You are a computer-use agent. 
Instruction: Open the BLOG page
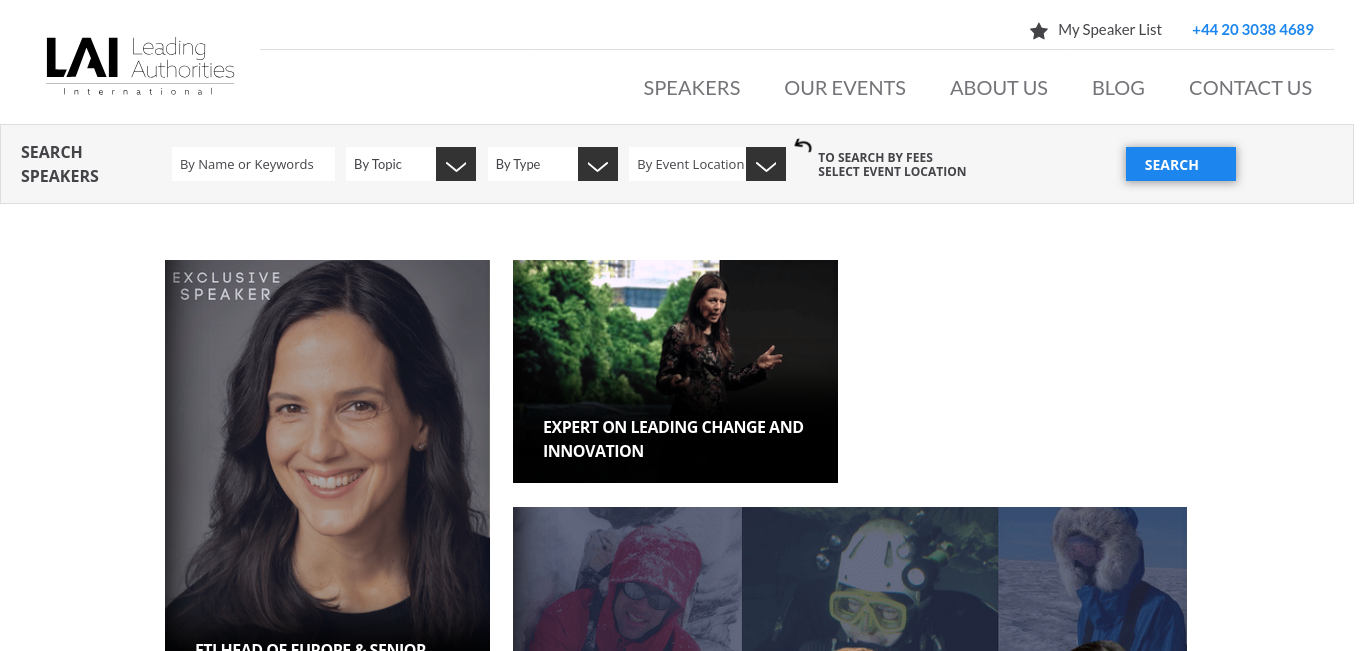[x=1118, y=88]
